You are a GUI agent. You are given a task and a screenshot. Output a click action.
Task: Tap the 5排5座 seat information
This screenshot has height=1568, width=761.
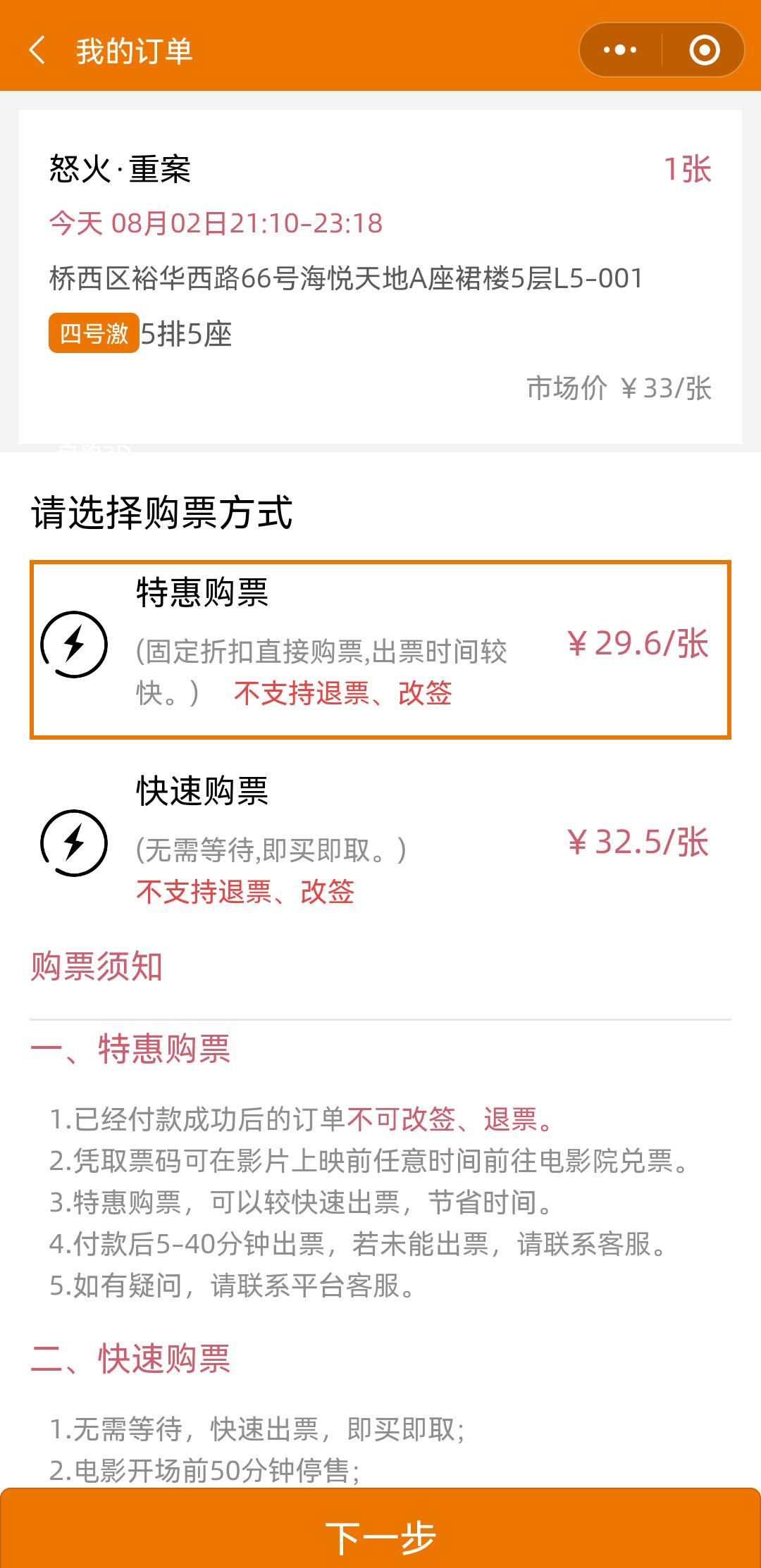click(x=187, y=334)
